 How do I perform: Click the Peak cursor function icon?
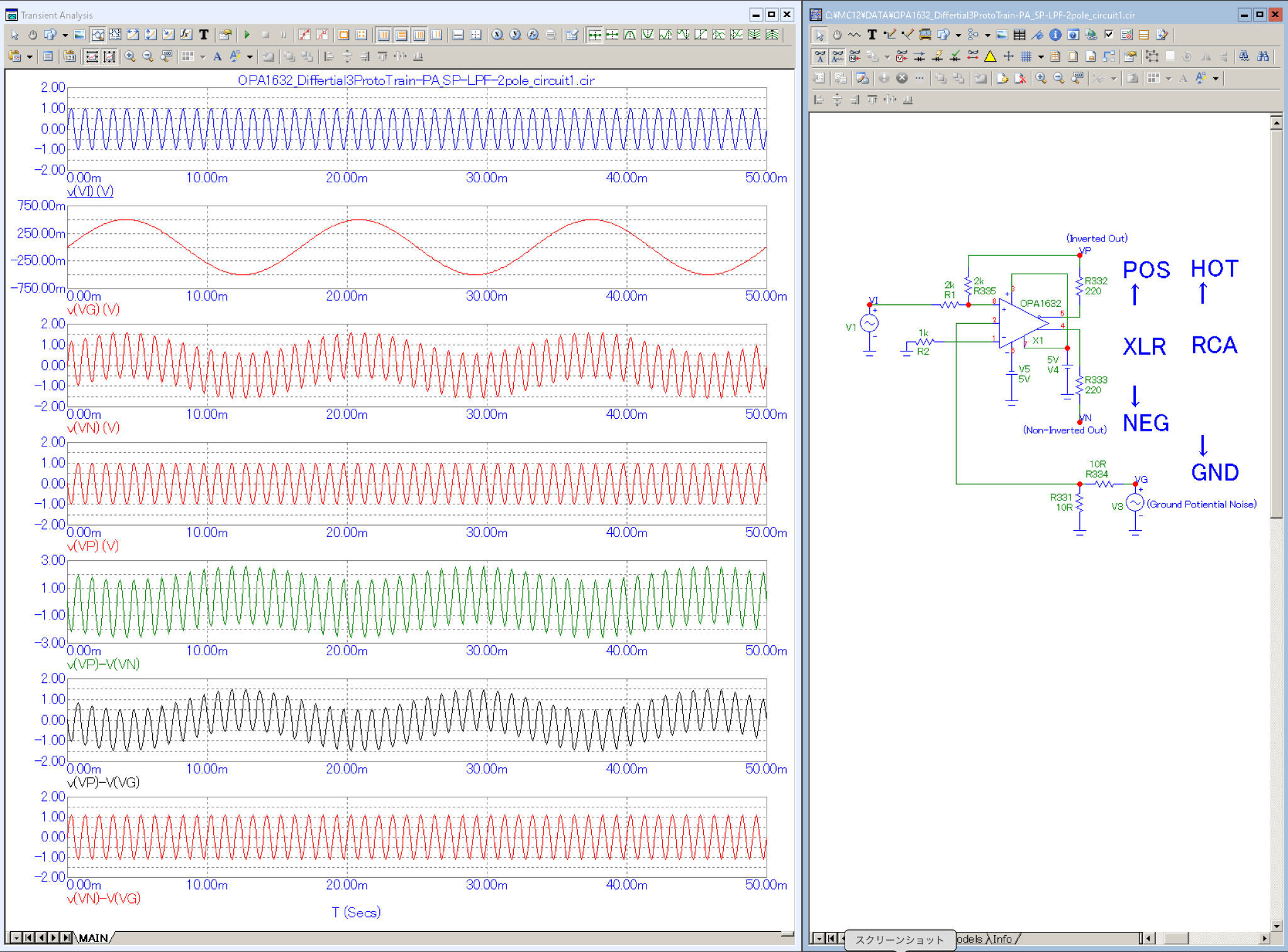630,35
